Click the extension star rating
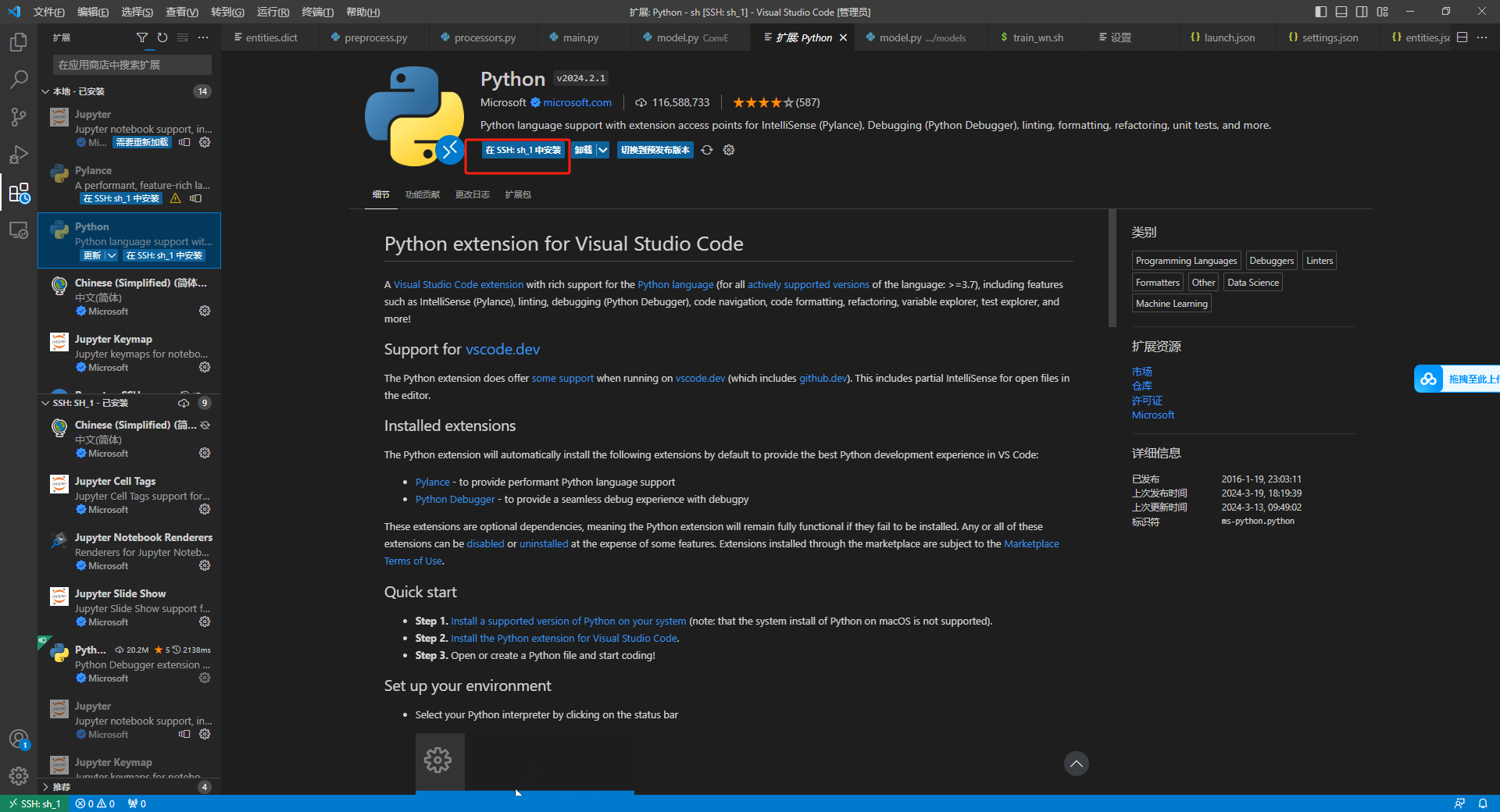Viewport: 1500px width, 812px height. click(x=763, y=102)
